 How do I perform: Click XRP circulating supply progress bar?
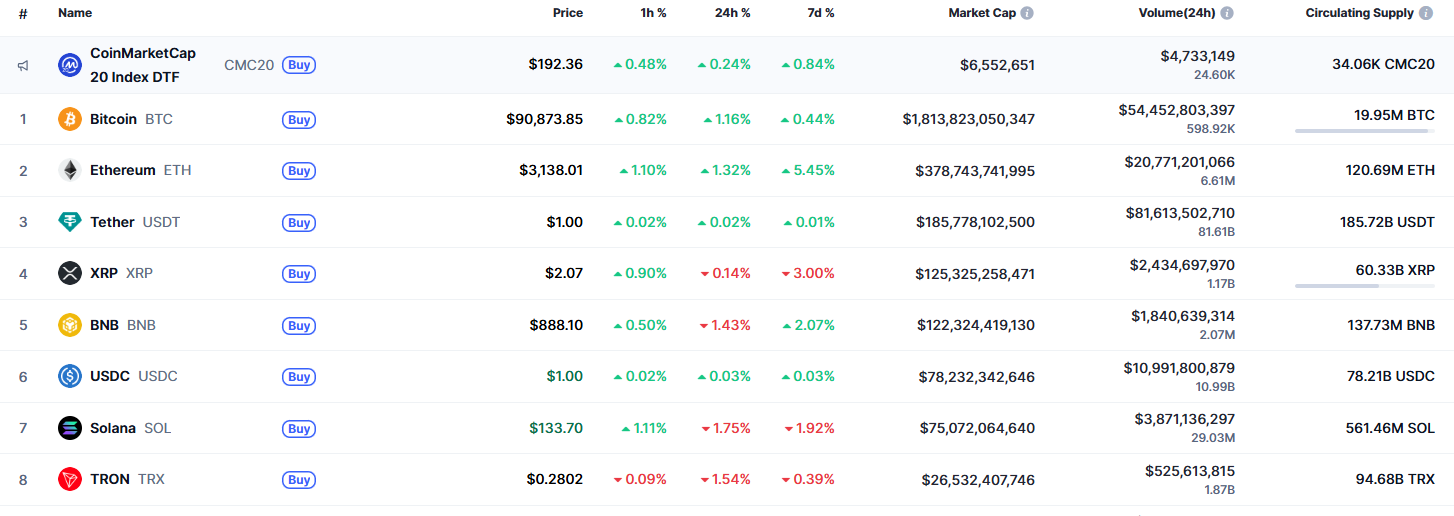tap(1364, 286)
